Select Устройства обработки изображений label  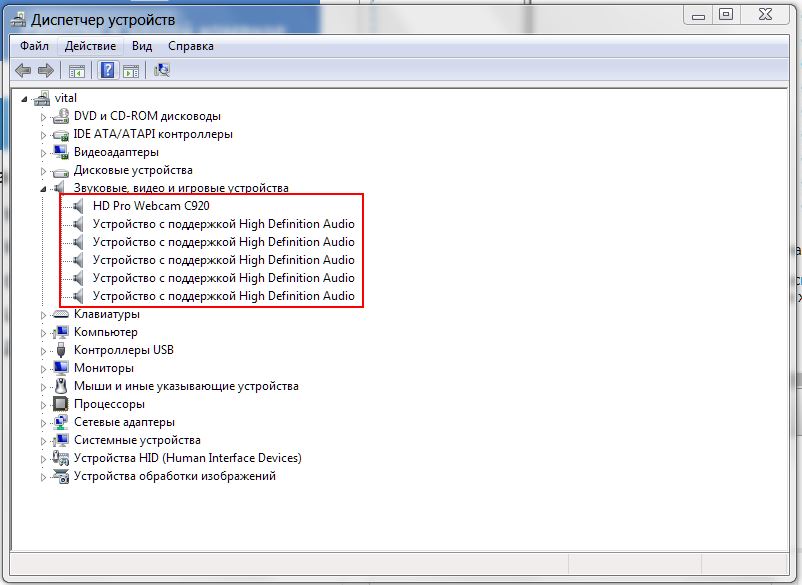point(174,476)
